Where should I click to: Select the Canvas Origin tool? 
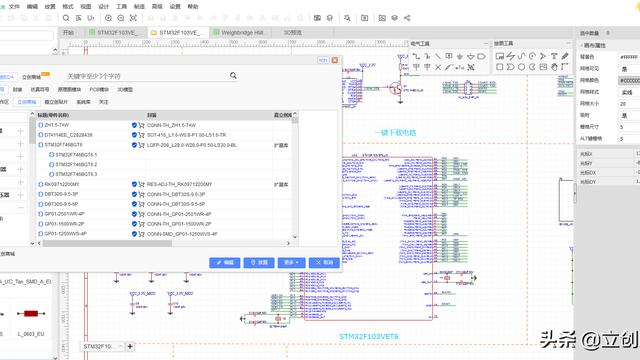(x=565, y=67)
